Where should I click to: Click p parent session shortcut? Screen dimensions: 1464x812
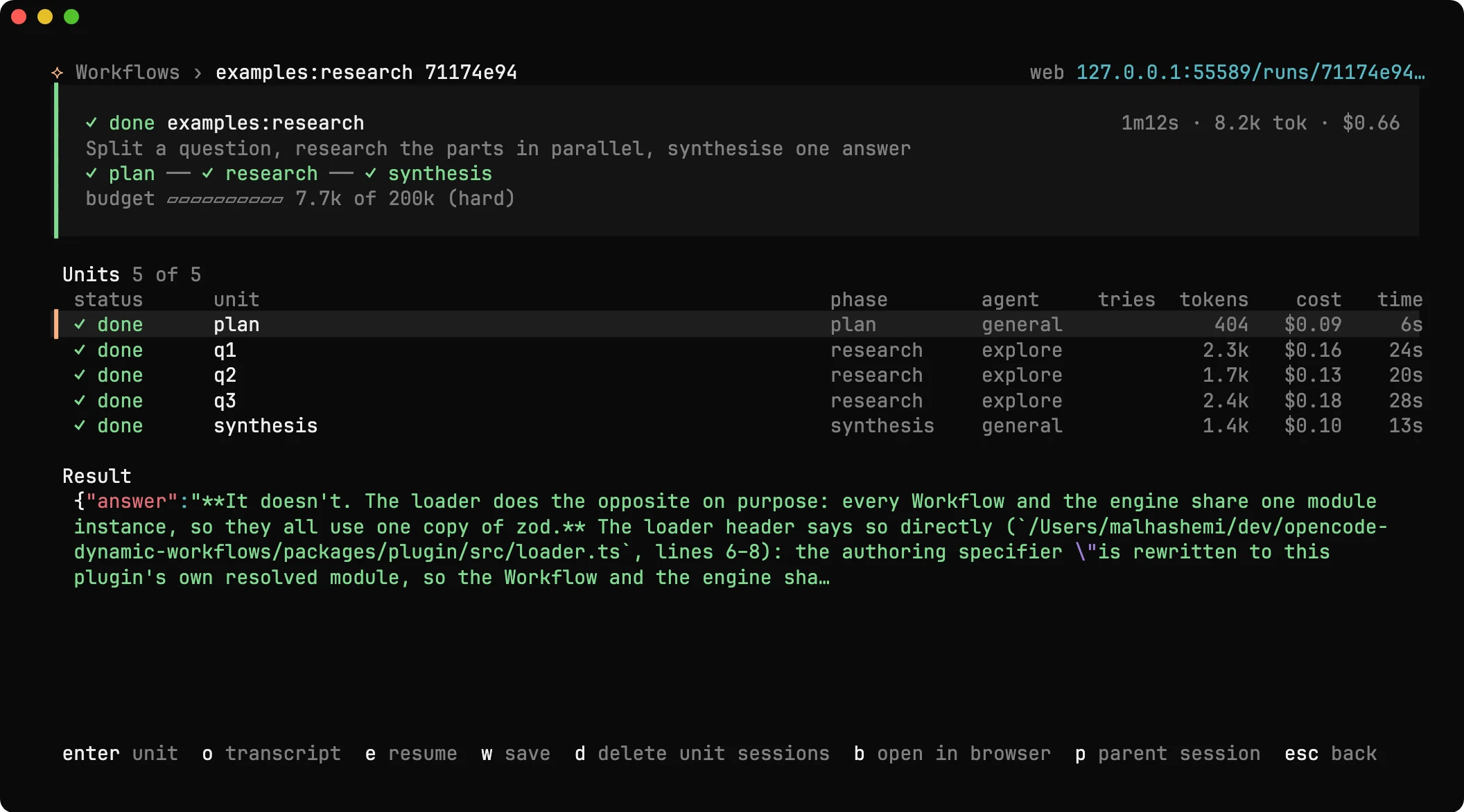click(1167, 753)
